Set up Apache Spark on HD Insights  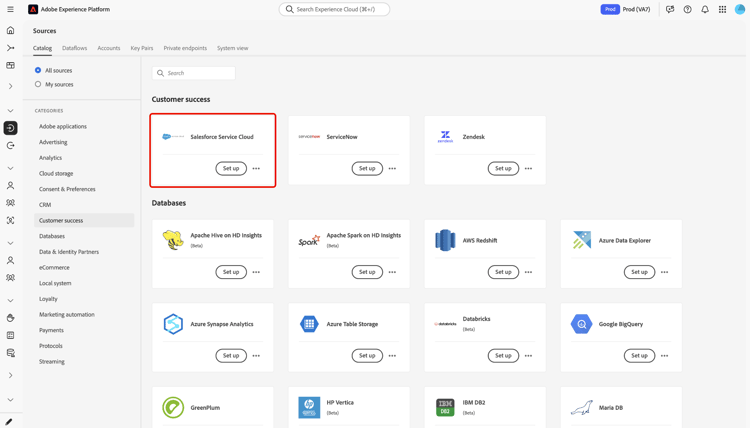[x=367, y=272]
